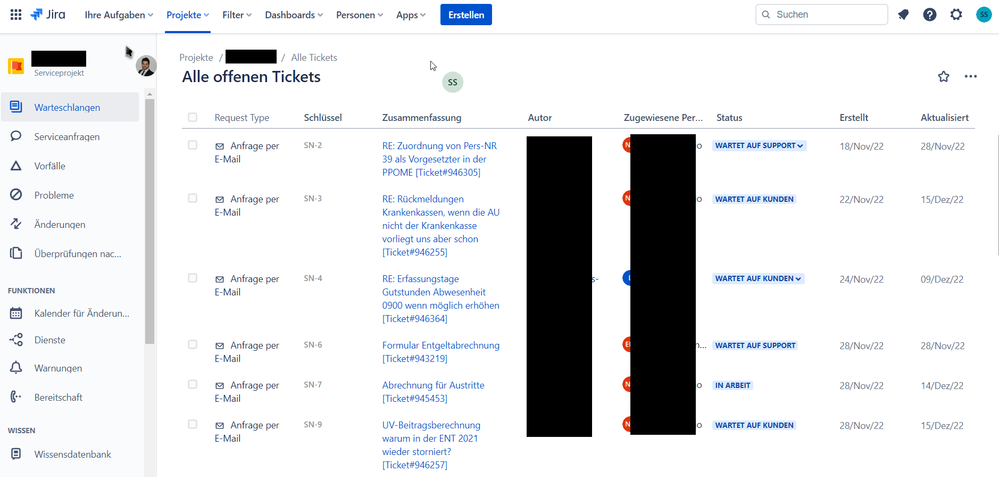Open the settings gear icon
This screenshot has height=477, width=999.
[956, 15]
